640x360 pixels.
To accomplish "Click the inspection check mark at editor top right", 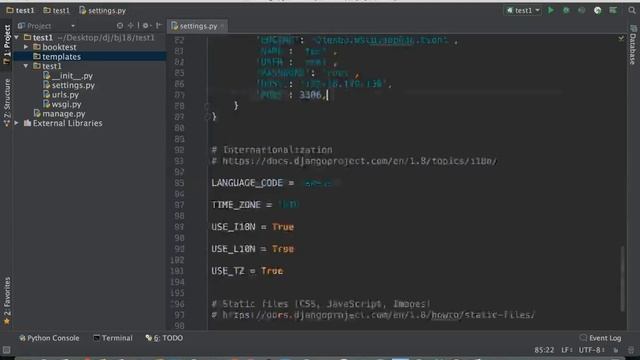I will 621,38.
